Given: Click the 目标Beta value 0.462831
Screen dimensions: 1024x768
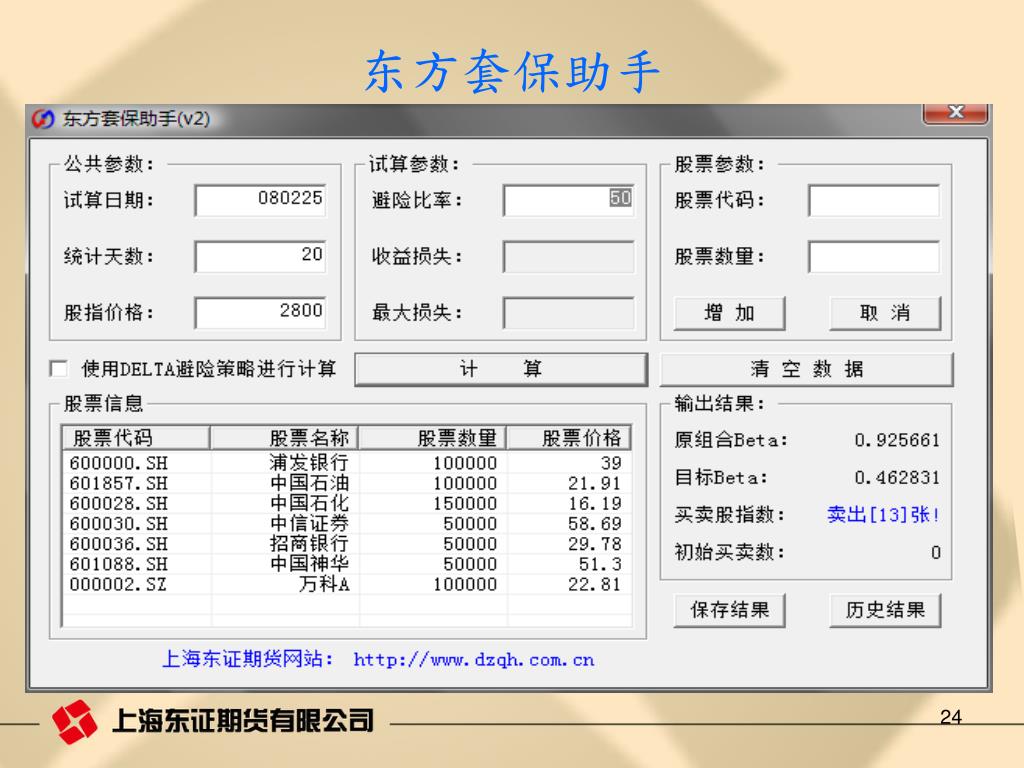Looking at the screenshot, I should pos(897,478).
